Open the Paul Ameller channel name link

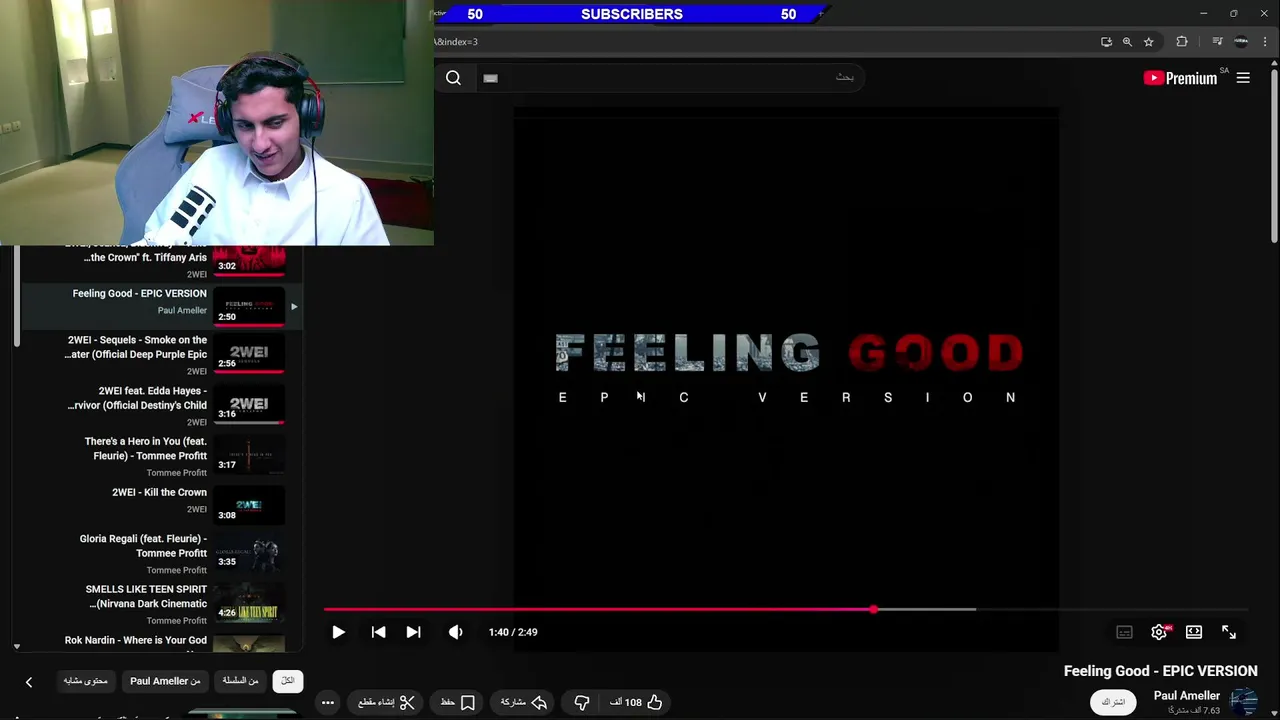1187,696
